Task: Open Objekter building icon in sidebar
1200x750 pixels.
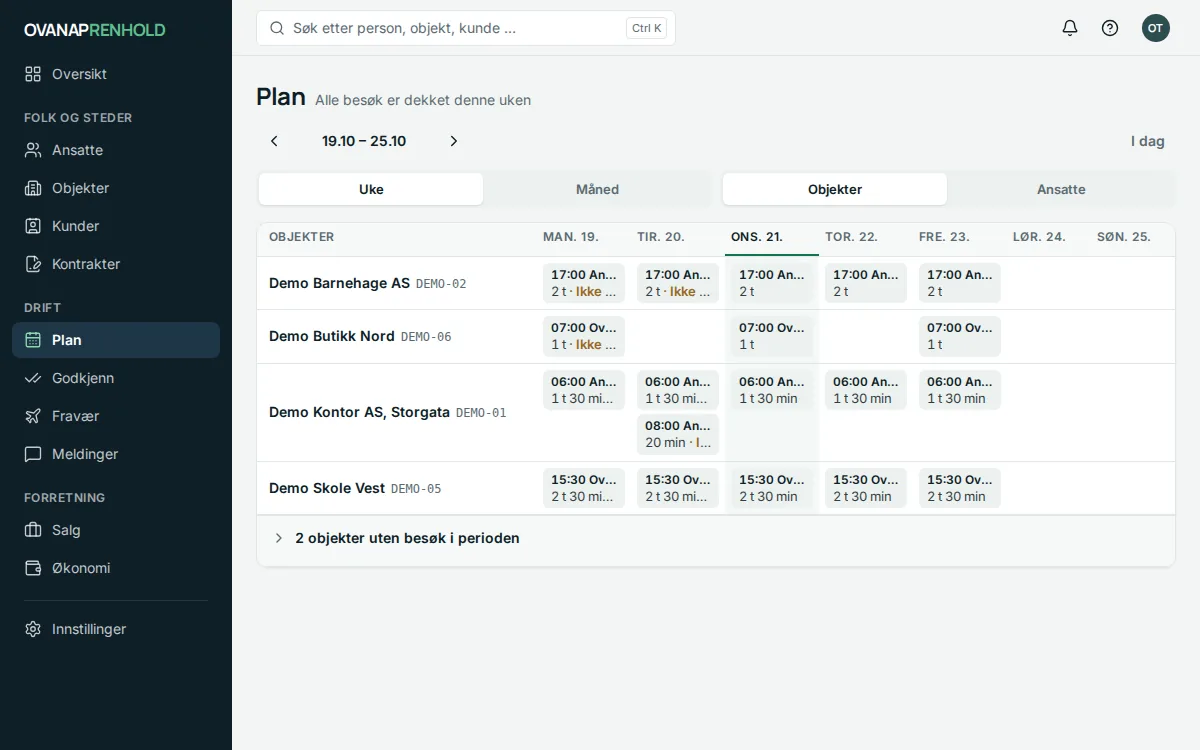Action: (33, 188)
